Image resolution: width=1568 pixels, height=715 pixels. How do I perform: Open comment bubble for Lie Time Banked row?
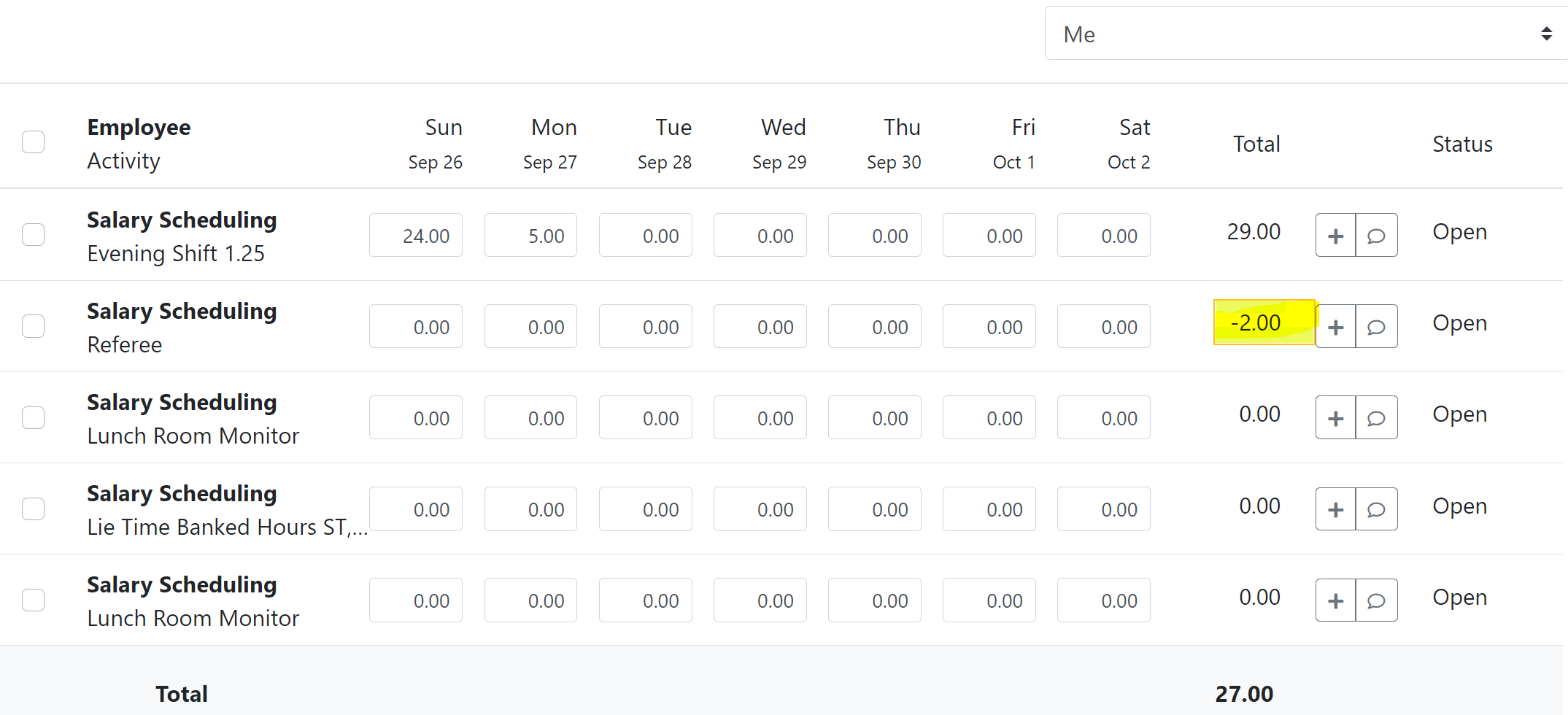[x=1376, y=509]
